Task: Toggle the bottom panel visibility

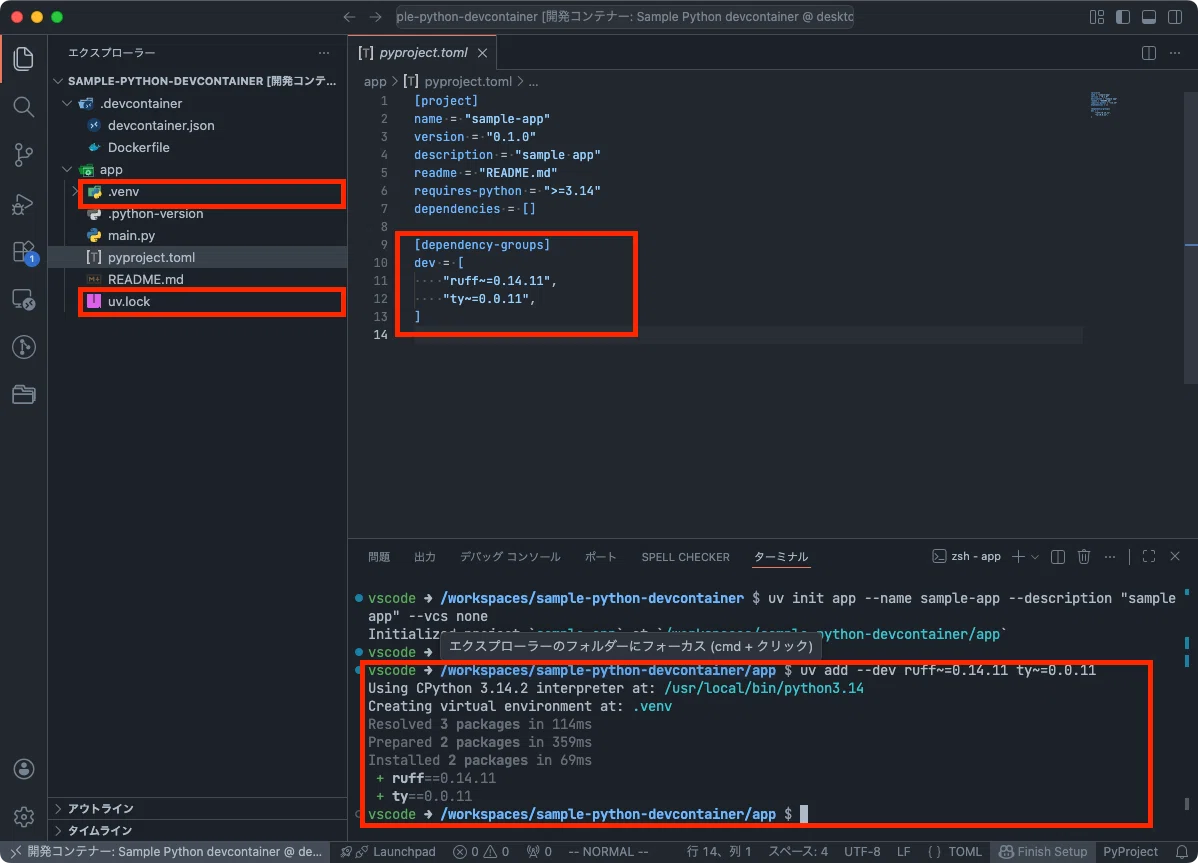Action: tap(1148, 17)
